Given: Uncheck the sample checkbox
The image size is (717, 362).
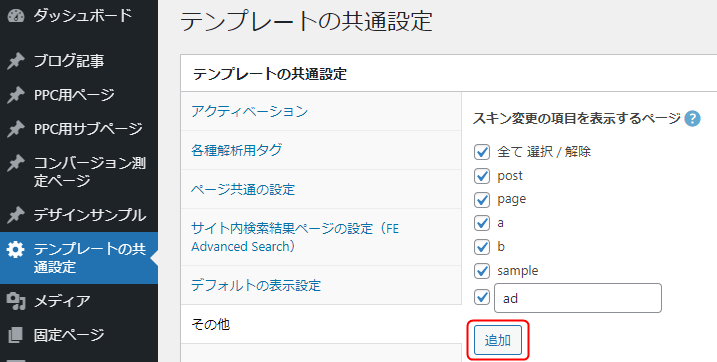Looking at the screenshot, I should click(482, 271).
